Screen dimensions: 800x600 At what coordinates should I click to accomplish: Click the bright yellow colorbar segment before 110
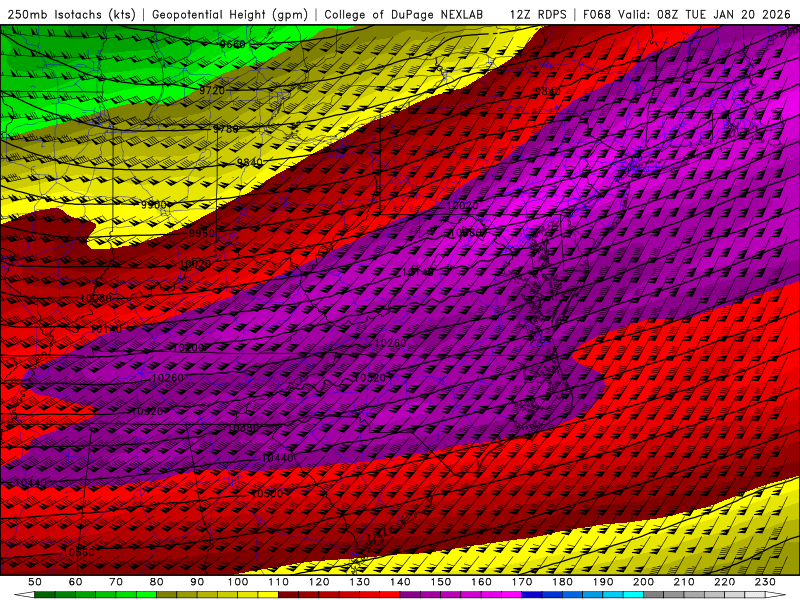pos(268,595)
